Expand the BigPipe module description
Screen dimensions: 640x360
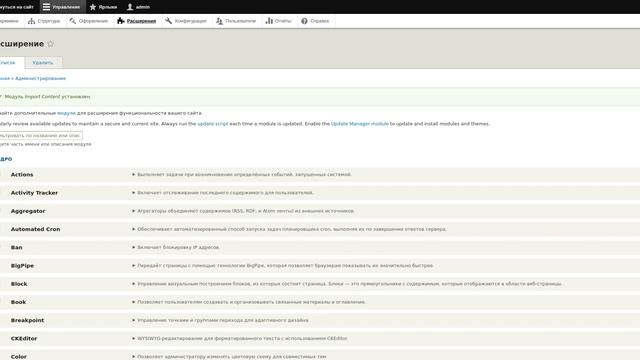click(x=282, y=266)
